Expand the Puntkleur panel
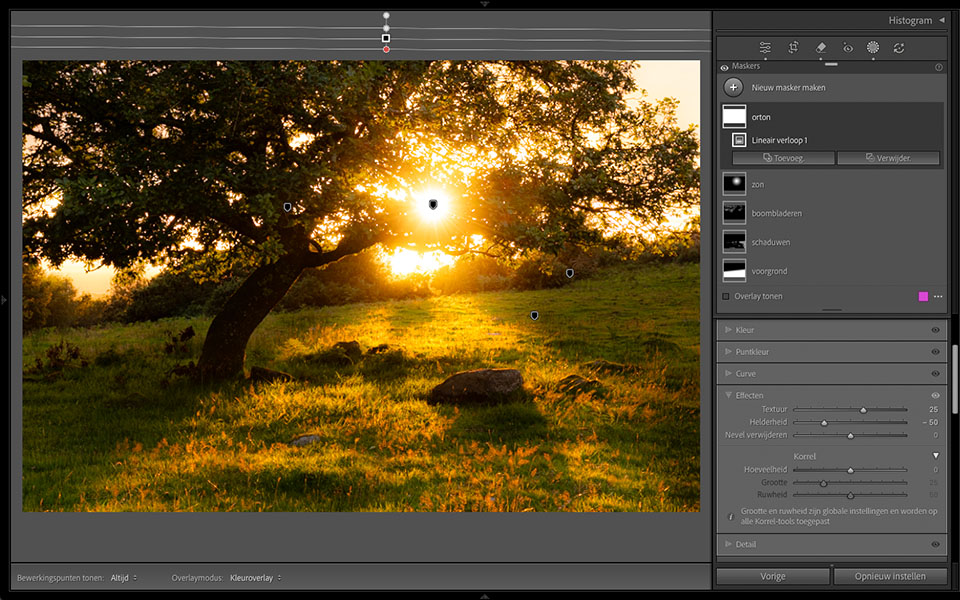 click(x=729, y=352)
